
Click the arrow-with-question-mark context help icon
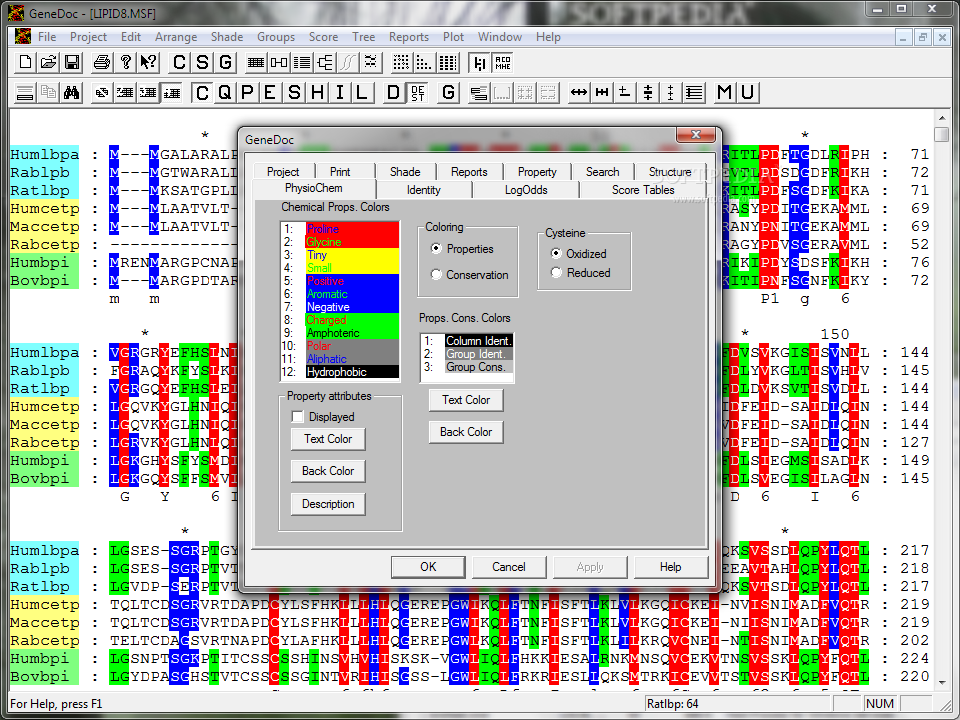point(149,62)
